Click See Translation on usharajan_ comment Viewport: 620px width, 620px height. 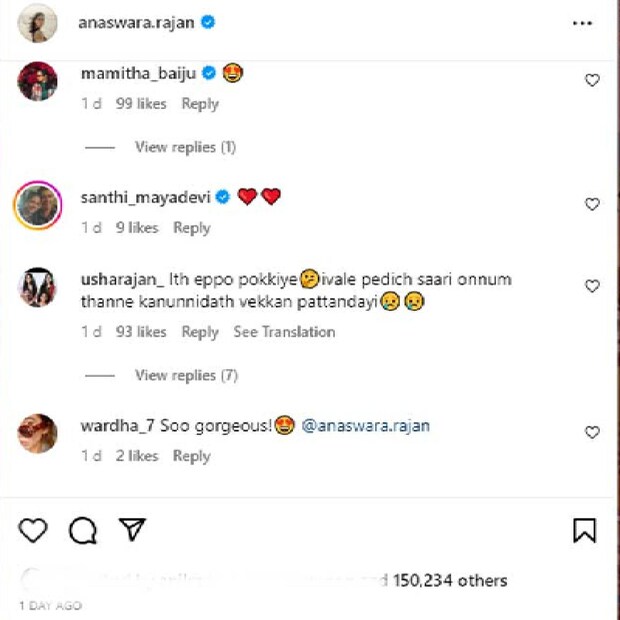284,332
